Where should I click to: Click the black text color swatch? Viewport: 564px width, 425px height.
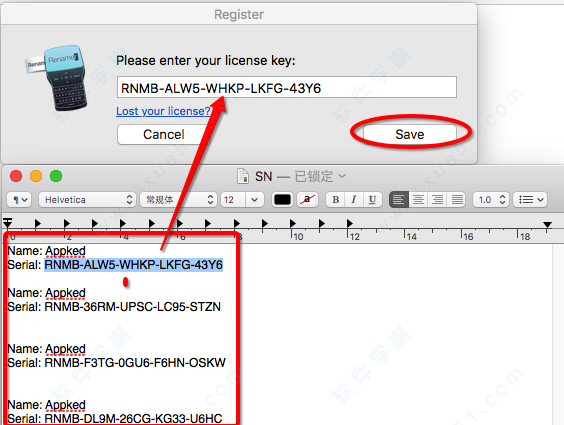282,200
